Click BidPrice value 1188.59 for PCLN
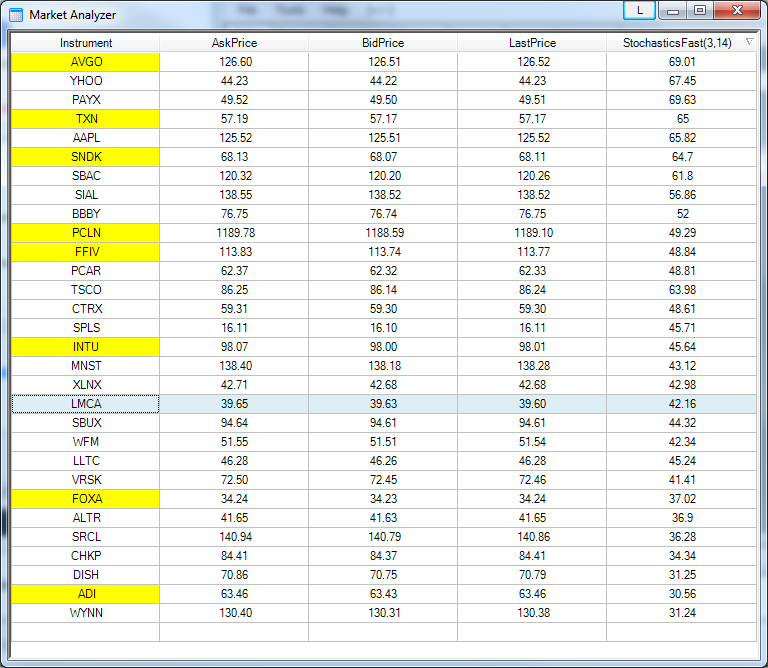The height and width of the screenshot is (668, 768). click(384, 233)
